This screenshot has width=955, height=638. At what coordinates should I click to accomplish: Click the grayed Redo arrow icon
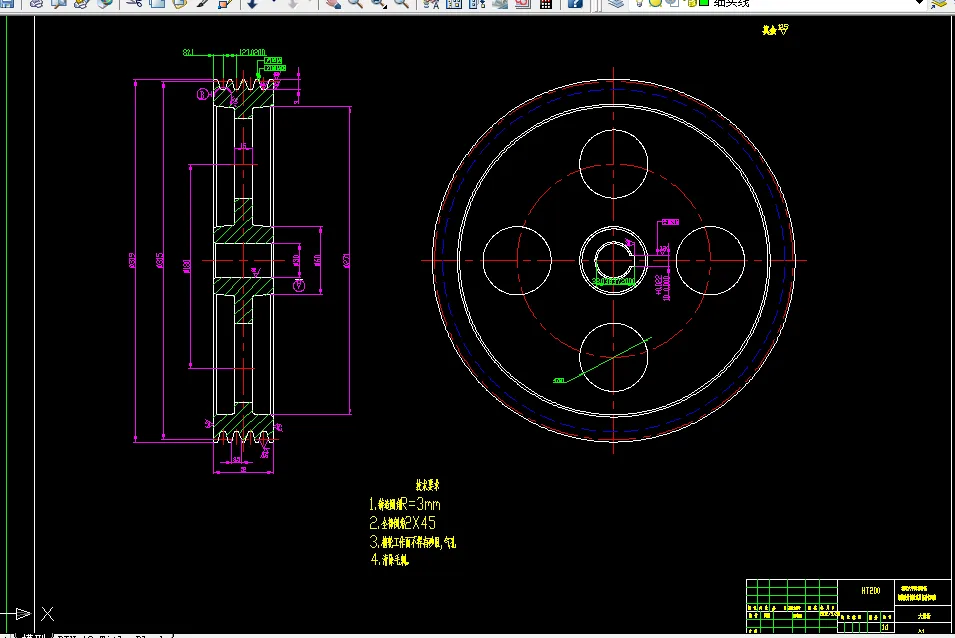293,4
